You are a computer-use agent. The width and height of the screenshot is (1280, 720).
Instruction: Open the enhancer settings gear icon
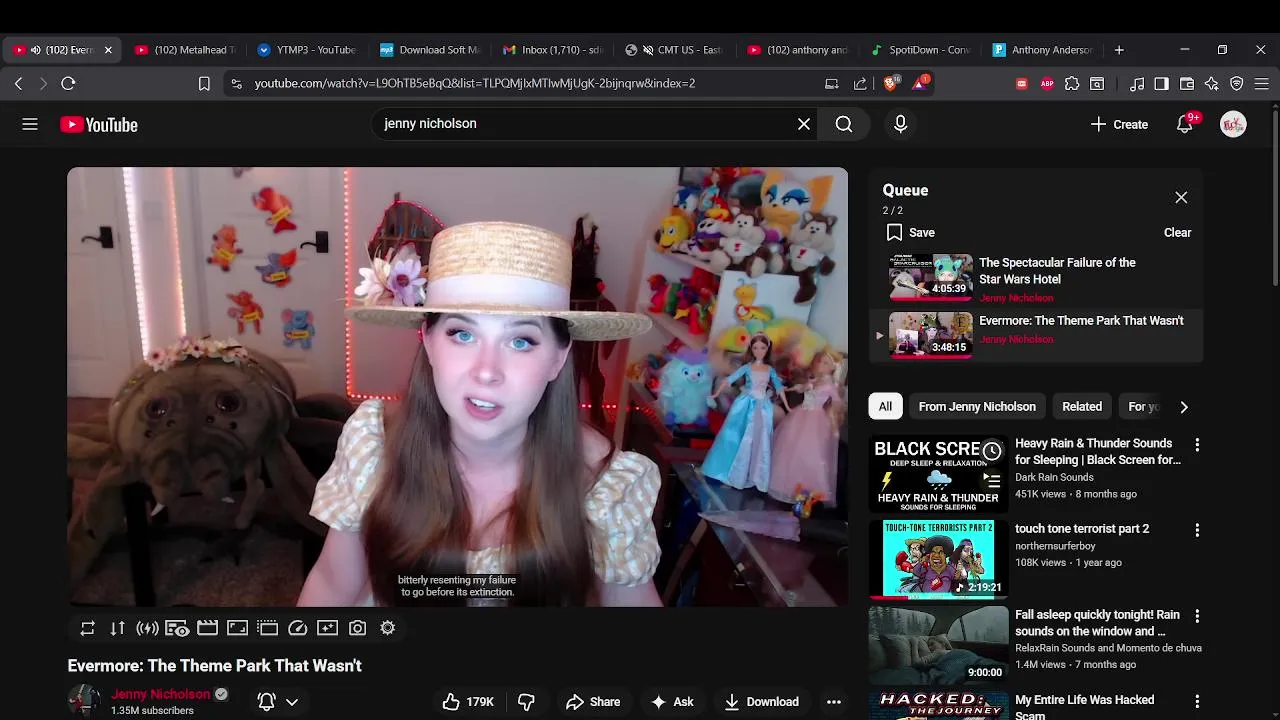tap(387, 628)
